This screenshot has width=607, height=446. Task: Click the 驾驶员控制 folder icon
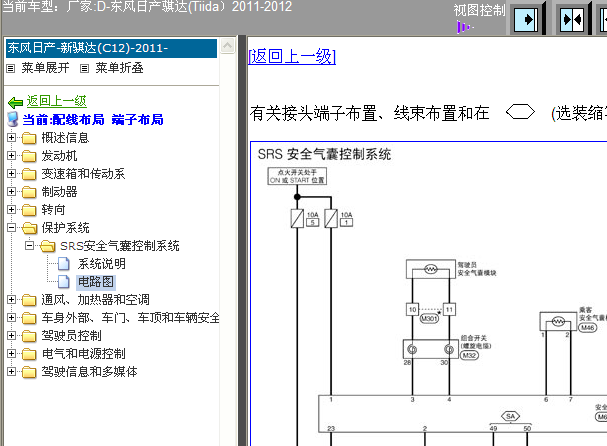coord(29,336)
